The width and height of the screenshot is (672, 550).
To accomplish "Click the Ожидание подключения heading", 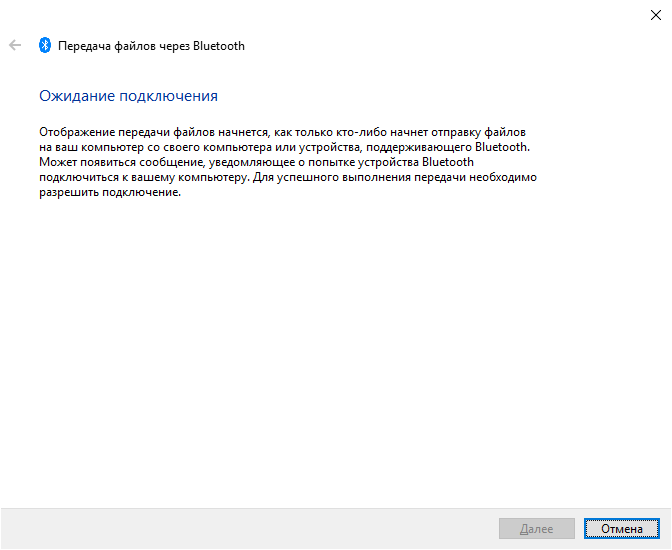I will coord(129,96).
